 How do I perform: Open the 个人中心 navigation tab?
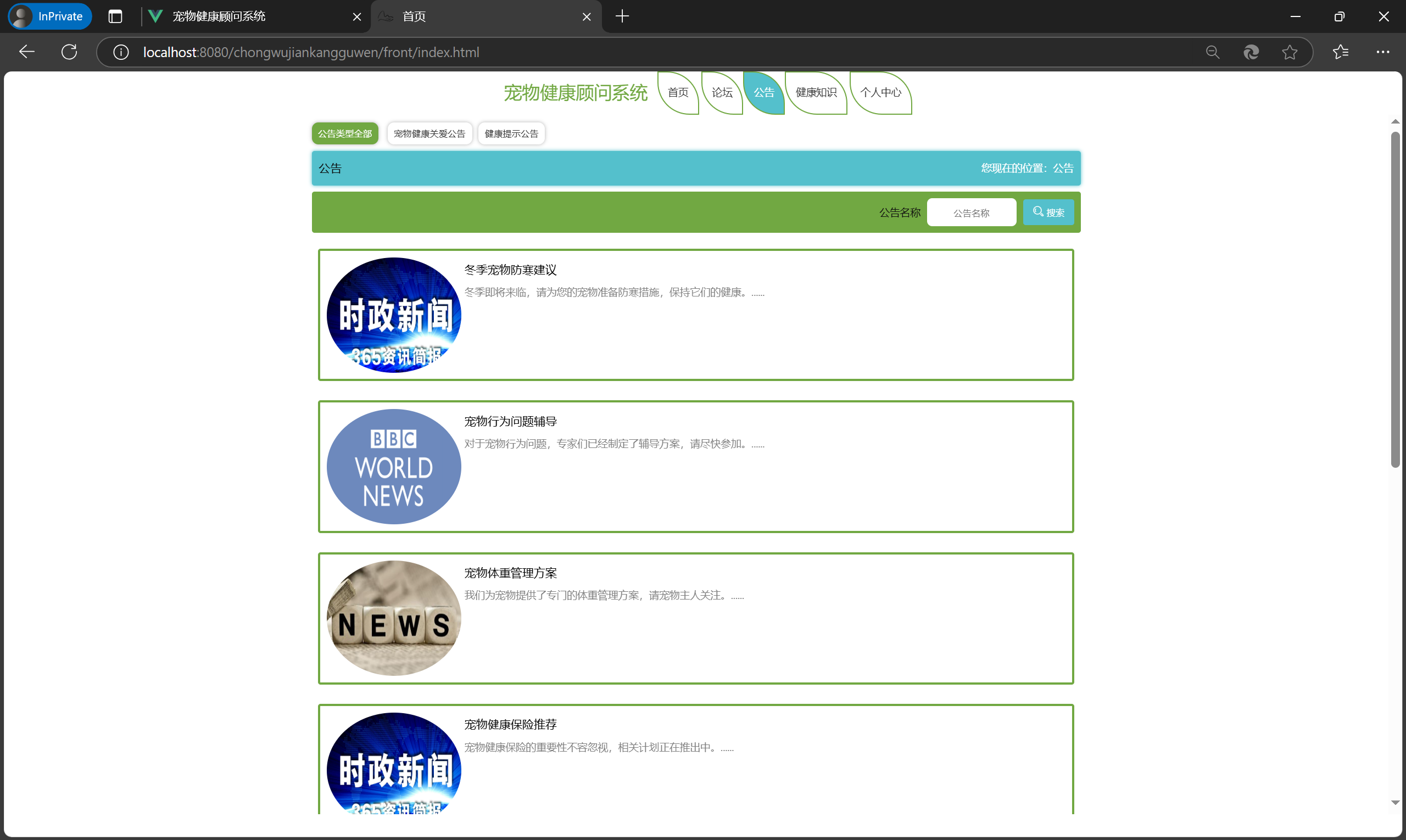[x=880, y=92]
